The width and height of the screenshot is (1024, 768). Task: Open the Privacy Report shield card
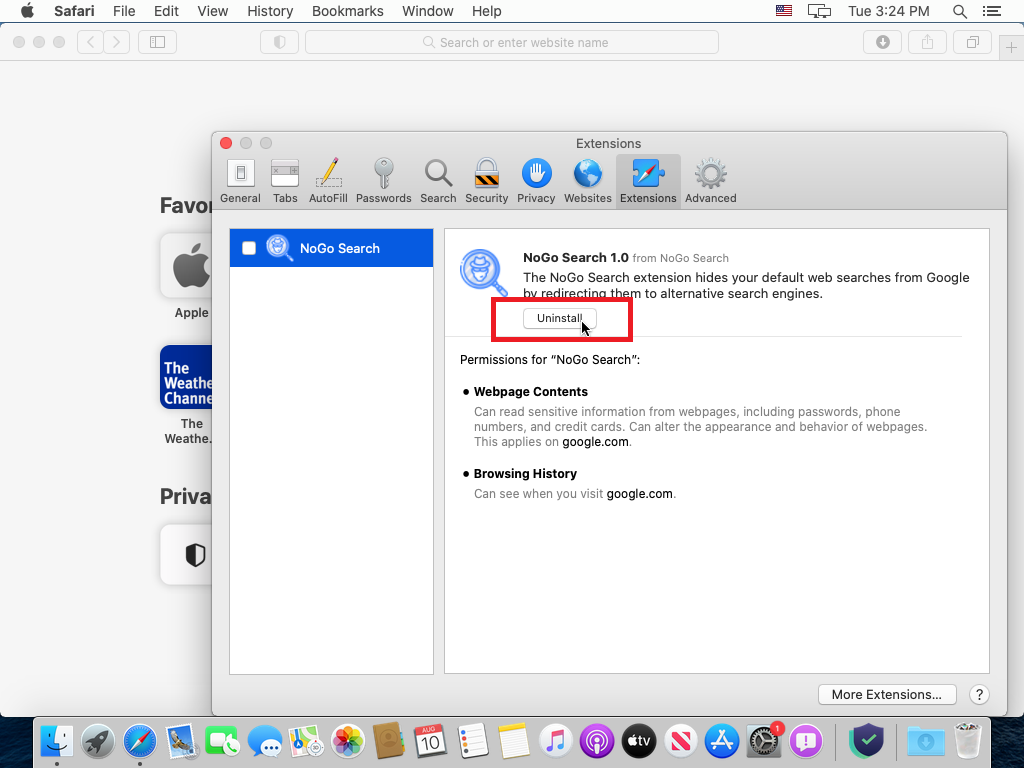[186, 554]
